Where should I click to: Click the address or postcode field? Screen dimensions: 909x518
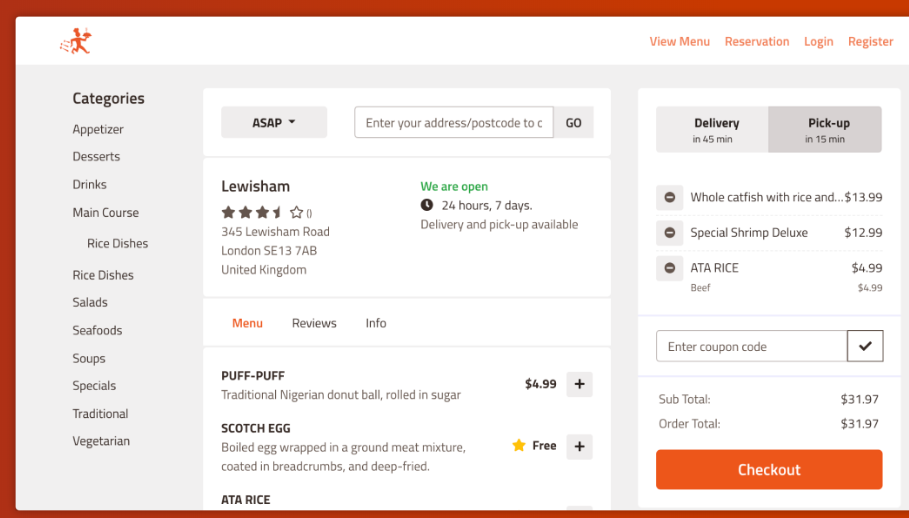(453, 123)
